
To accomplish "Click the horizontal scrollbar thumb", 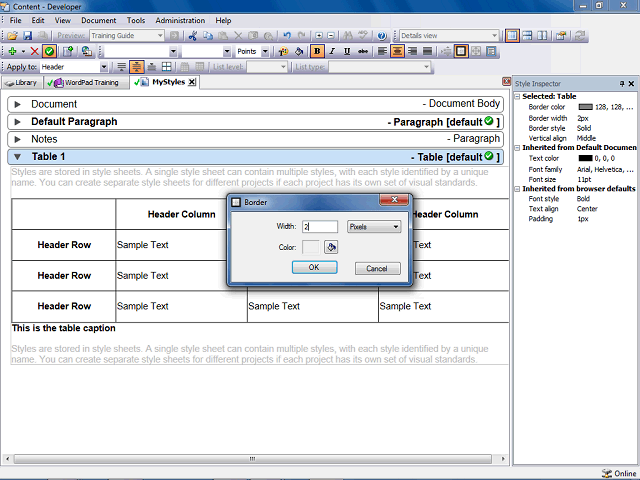I will click(253, 459).
